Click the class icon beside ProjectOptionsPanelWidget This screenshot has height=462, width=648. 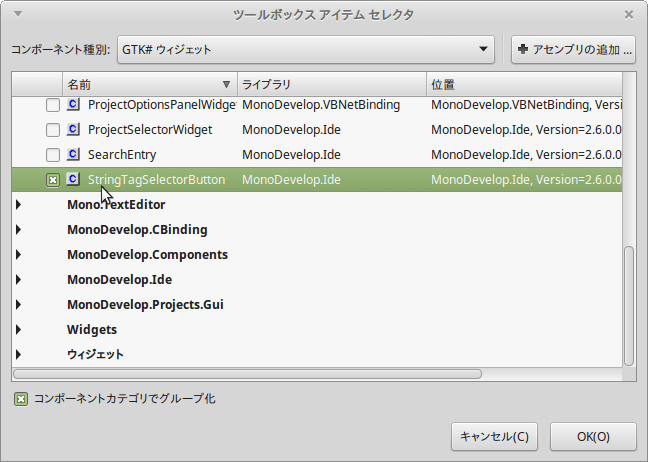(73, 105)
